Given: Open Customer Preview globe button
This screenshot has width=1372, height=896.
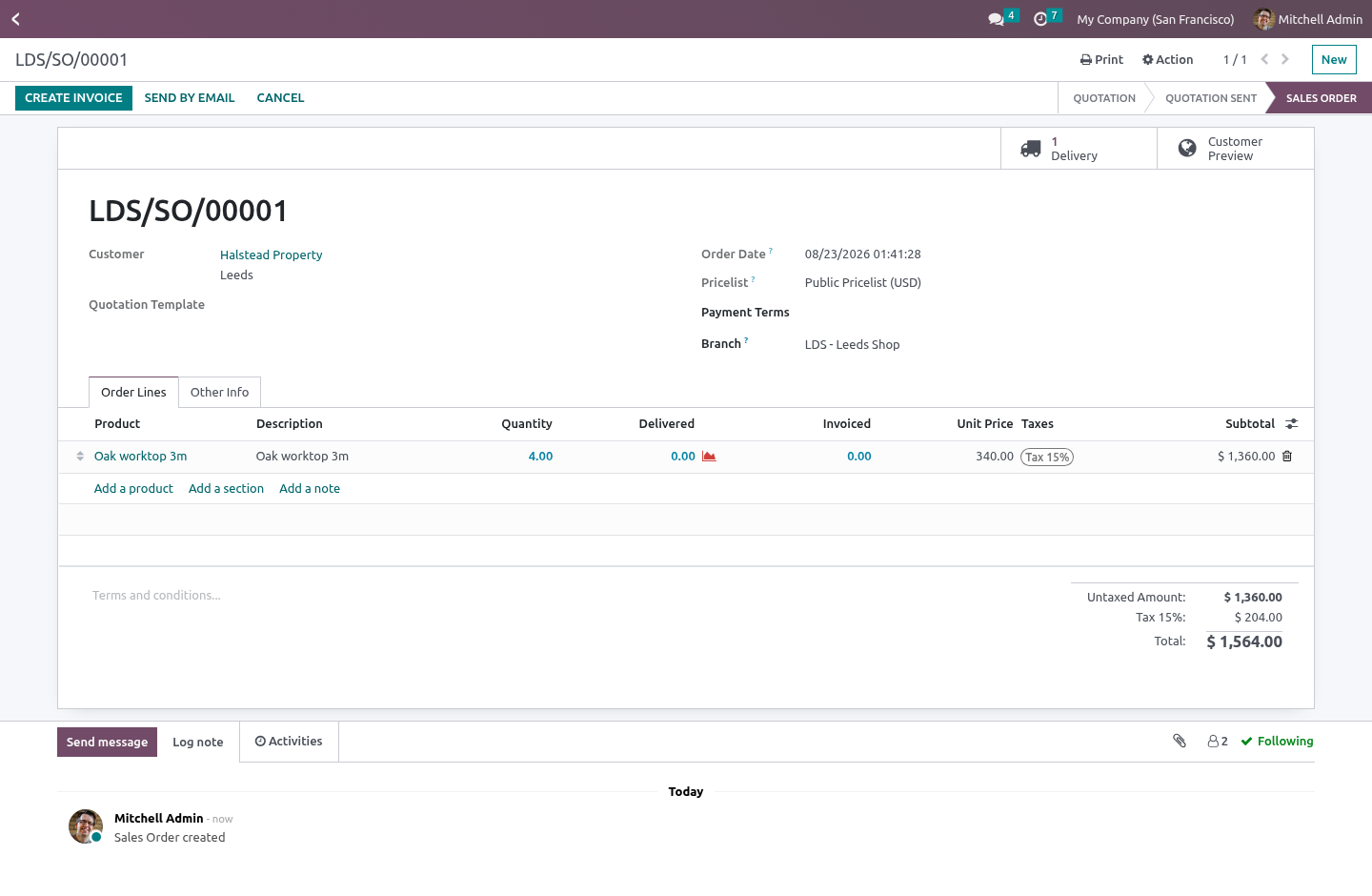Looking at the screenshot, I should 1235,149.
